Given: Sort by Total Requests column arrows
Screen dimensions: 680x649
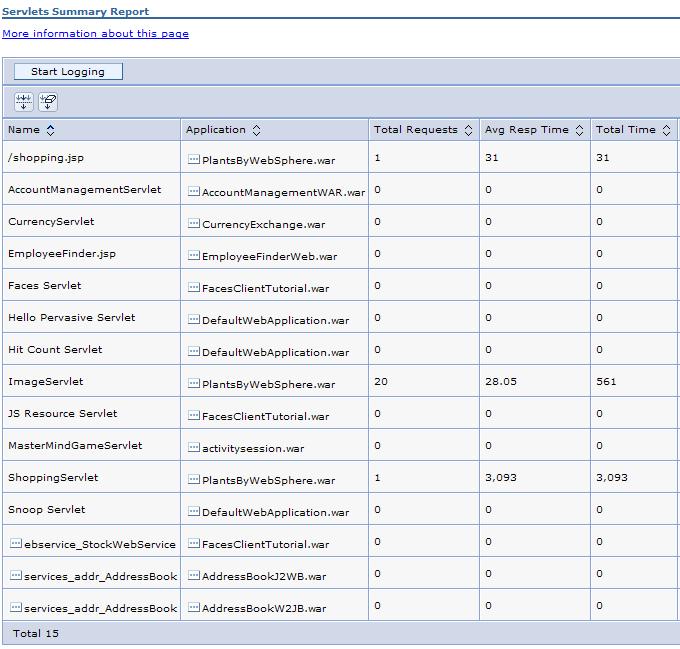Looking at the screenshot, I should coord(468,130).
